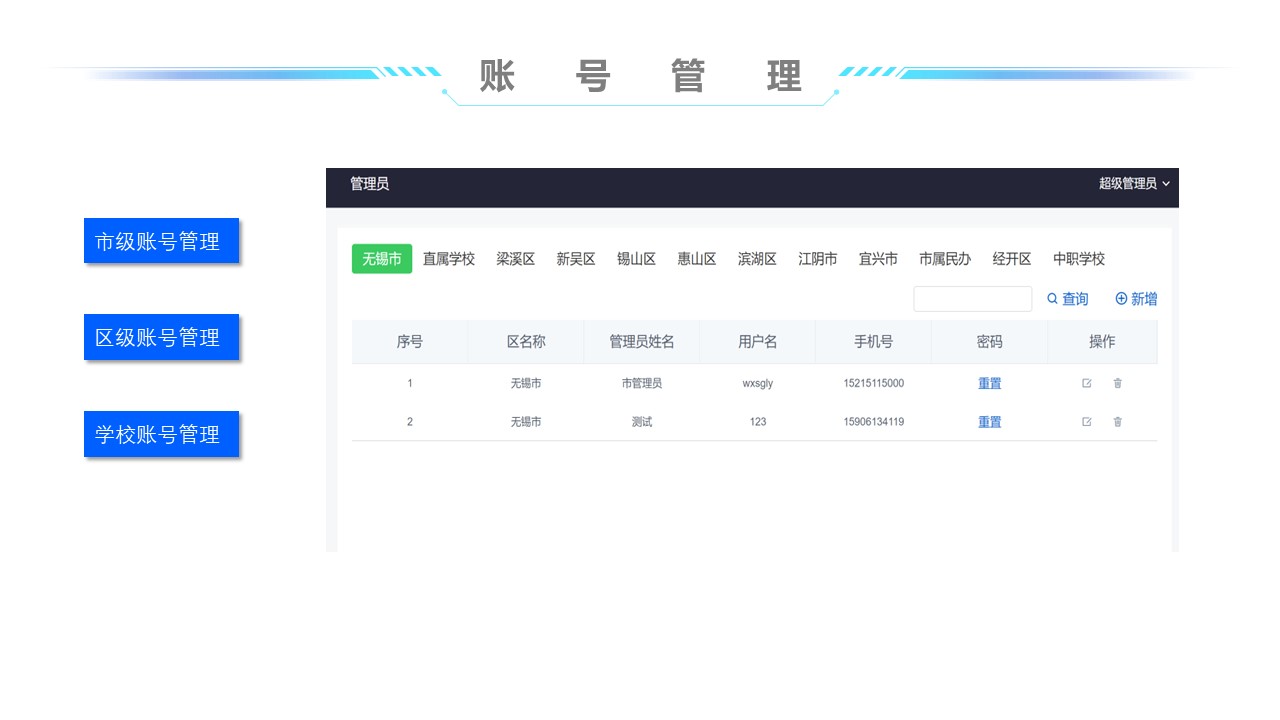Viewport: 1280px width, 720px height.
Task: Select the 江阴市 tab
Action: click(818, 259)
